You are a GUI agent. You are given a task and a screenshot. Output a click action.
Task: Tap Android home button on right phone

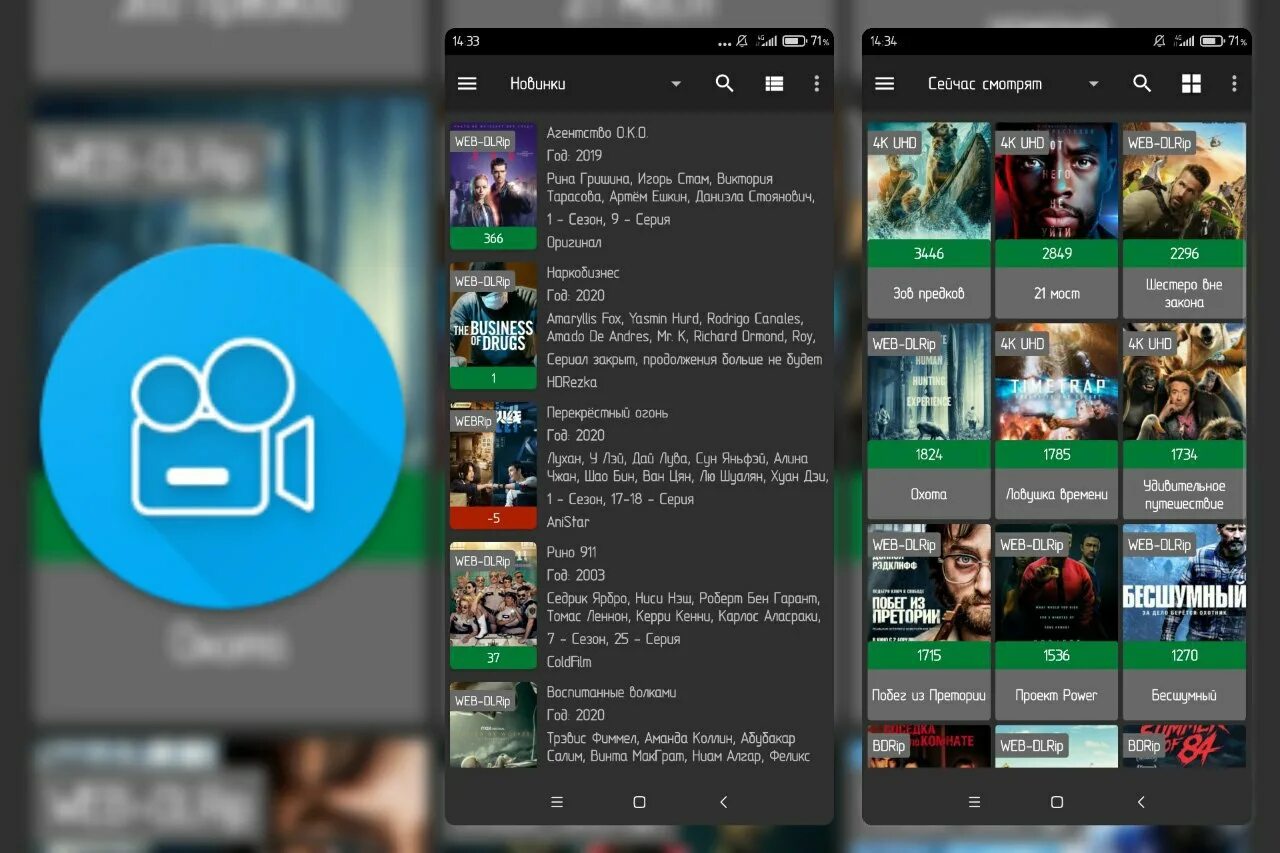1057,802
